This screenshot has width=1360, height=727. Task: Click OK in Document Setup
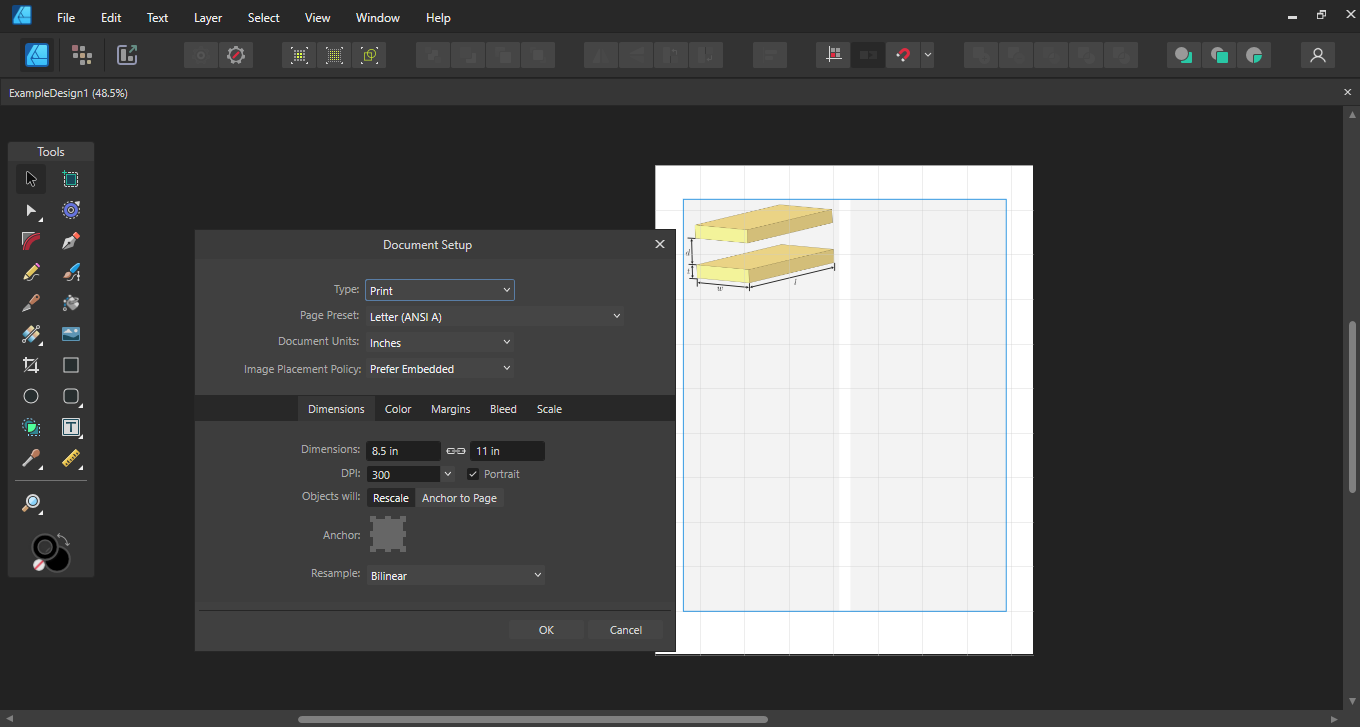tap(546, 630)
